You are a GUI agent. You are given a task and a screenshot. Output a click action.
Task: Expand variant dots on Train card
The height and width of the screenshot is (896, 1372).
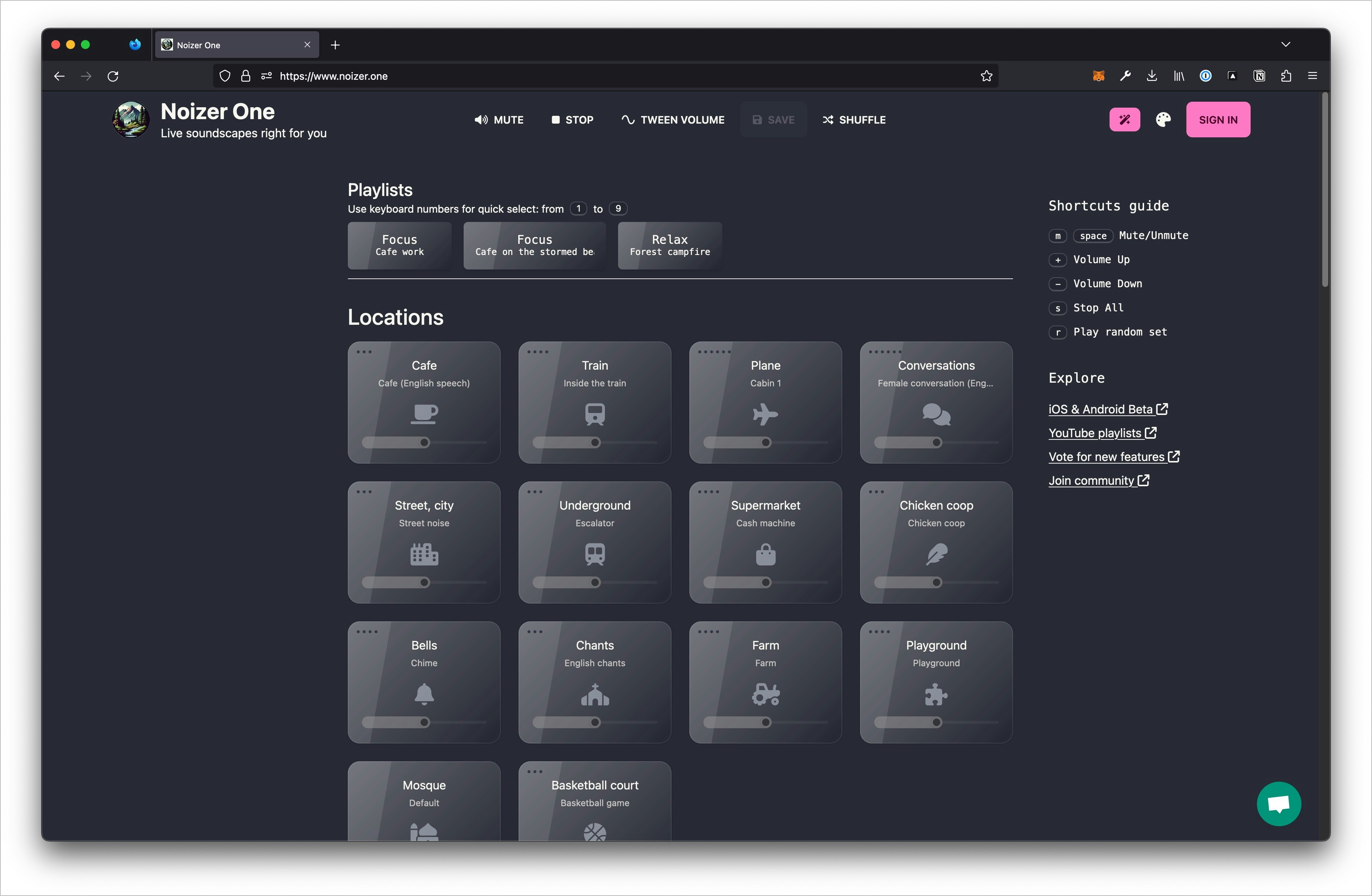tap(538, 352)
